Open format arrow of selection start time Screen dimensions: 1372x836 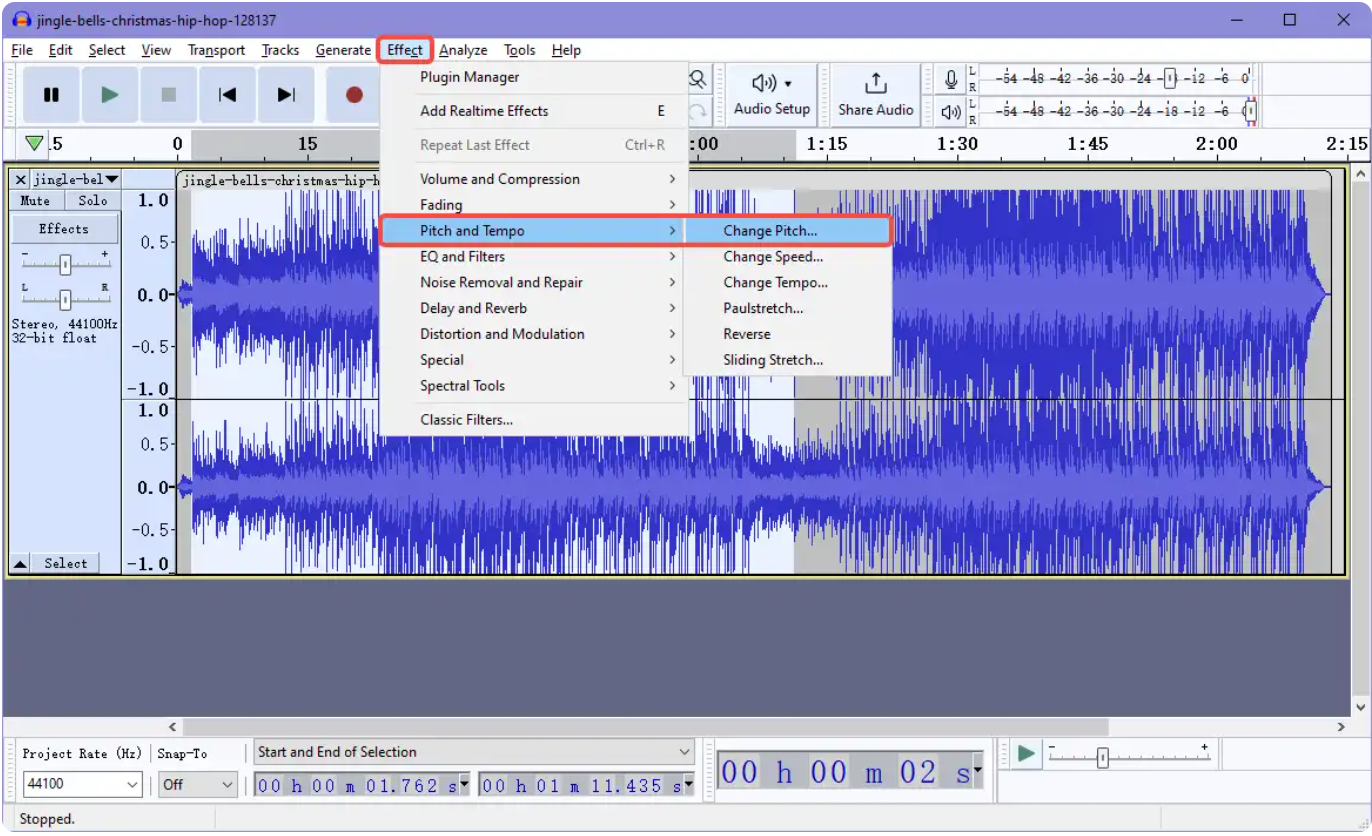(x=464, y=786)
